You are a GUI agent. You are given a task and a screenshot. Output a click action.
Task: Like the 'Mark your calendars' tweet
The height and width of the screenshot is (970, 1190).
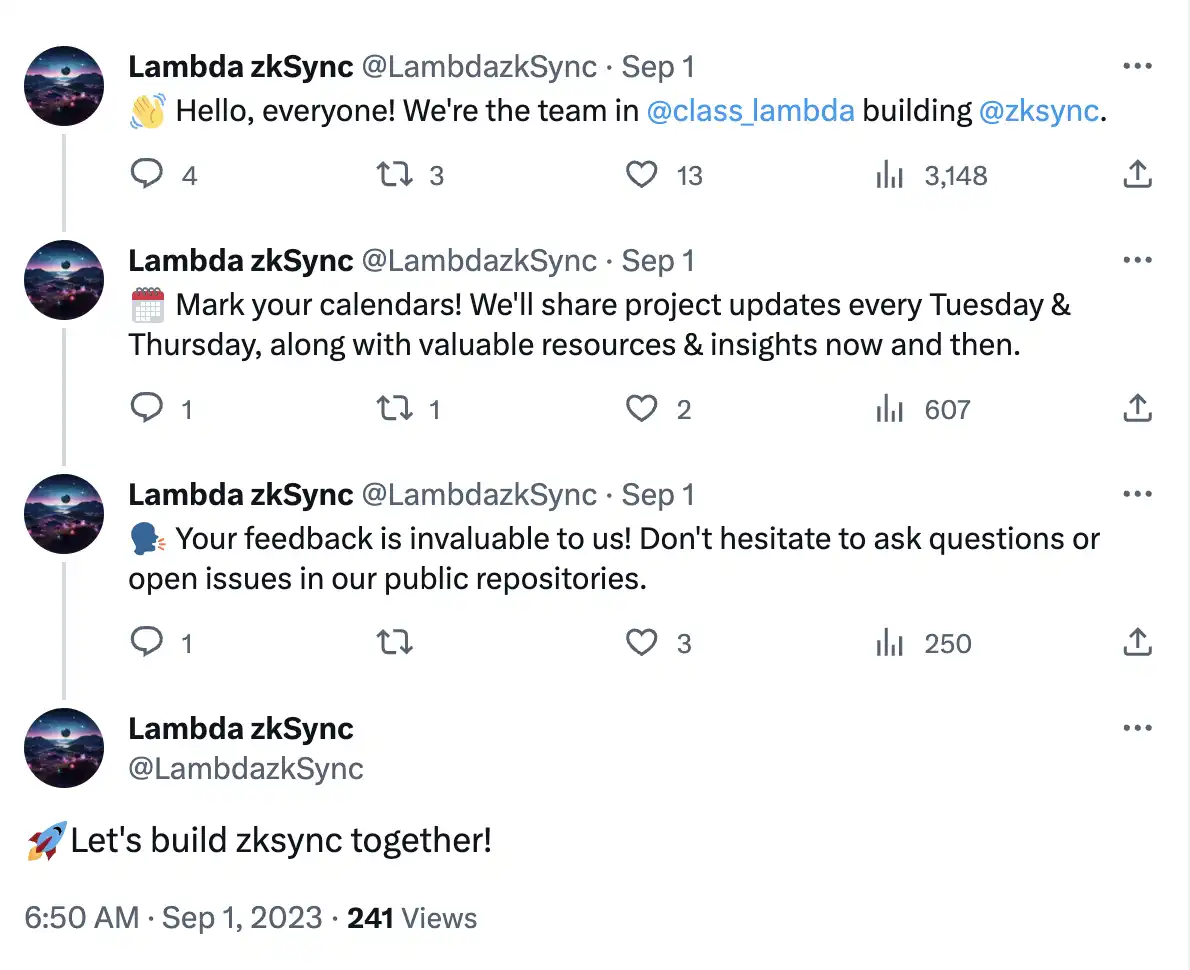tap(641, 409)
